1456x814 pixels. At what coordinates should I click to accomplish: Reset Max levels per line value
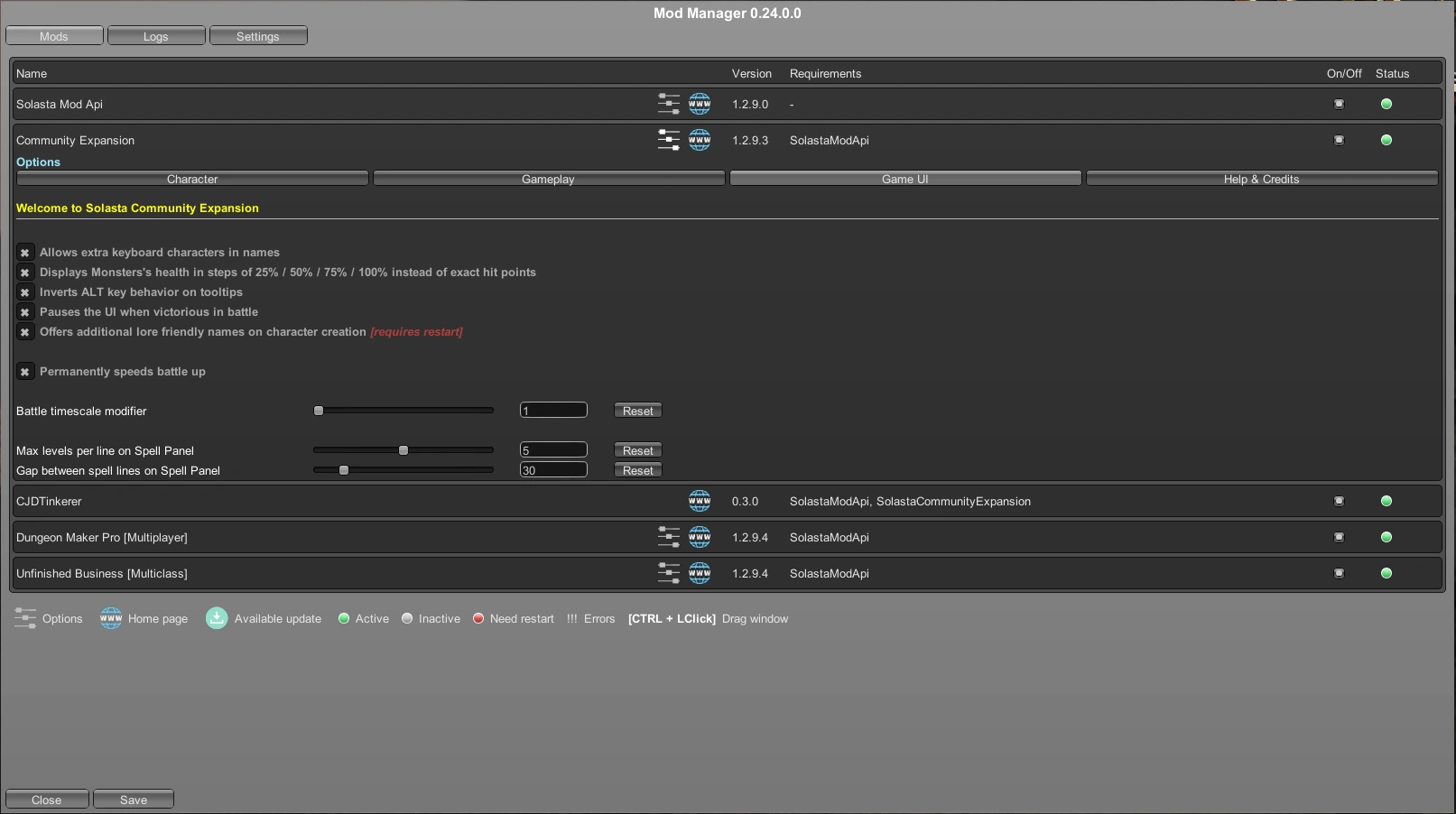[638, 450]
